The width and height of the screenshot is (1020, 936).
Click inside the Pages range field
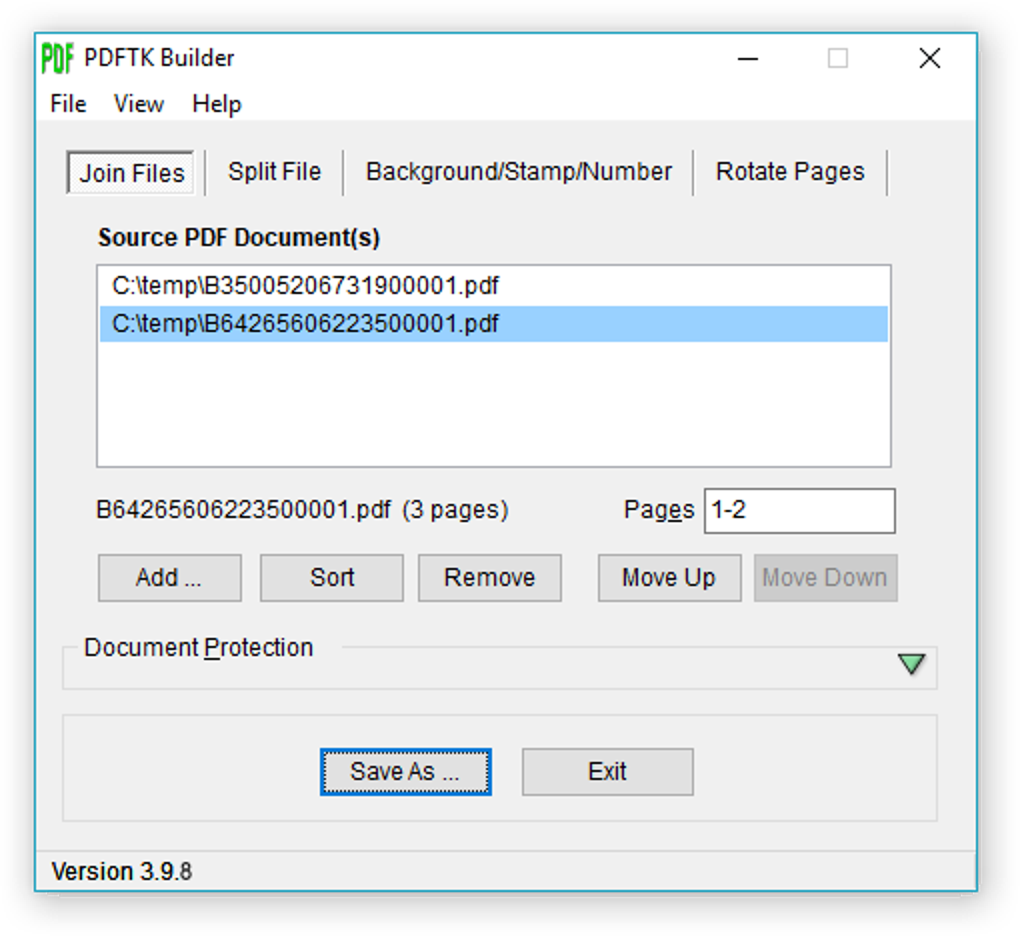click(798, 510)
